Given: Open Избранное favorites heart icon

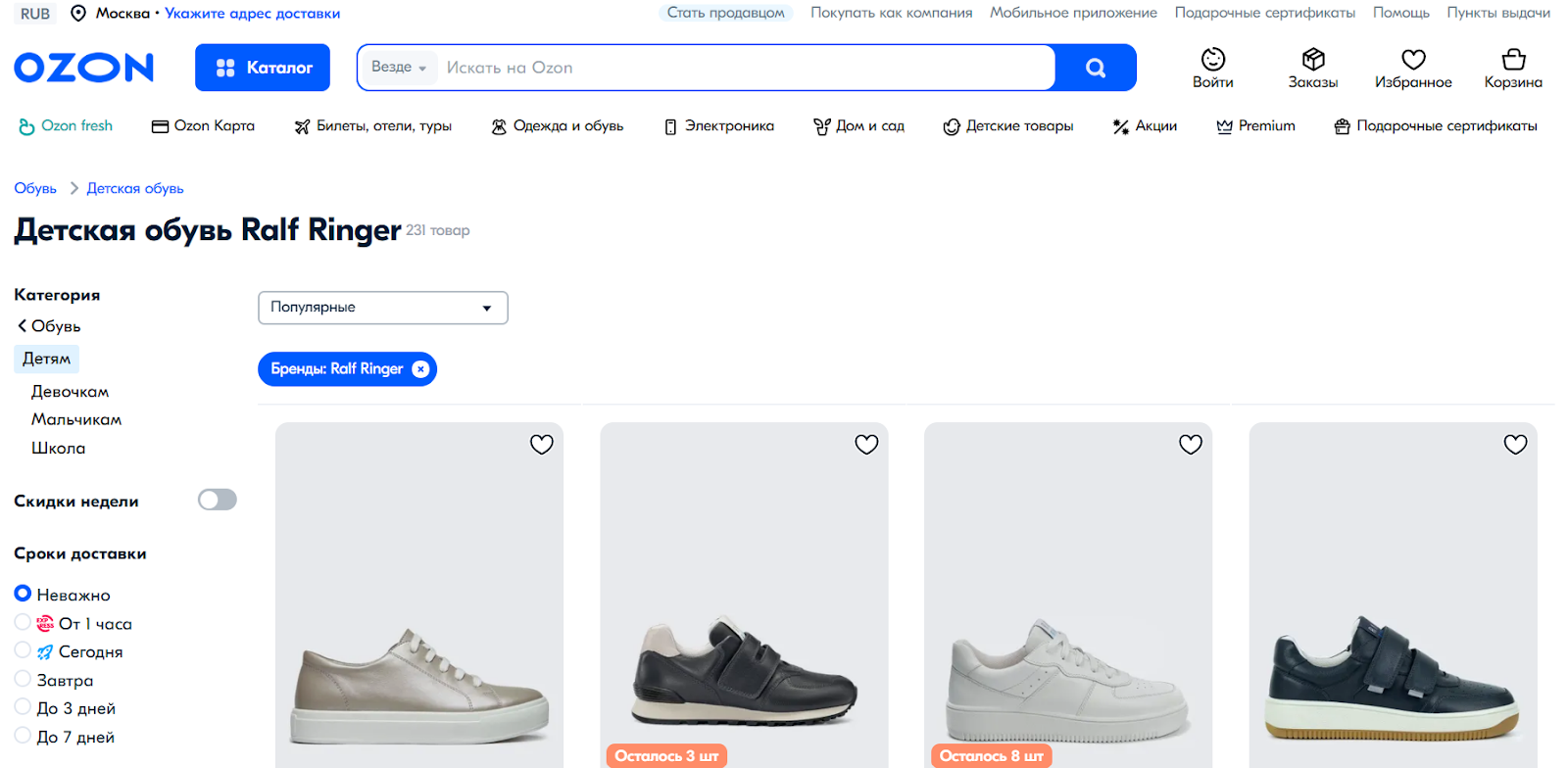Looking at the screenshot, I should coord(1413,61).
